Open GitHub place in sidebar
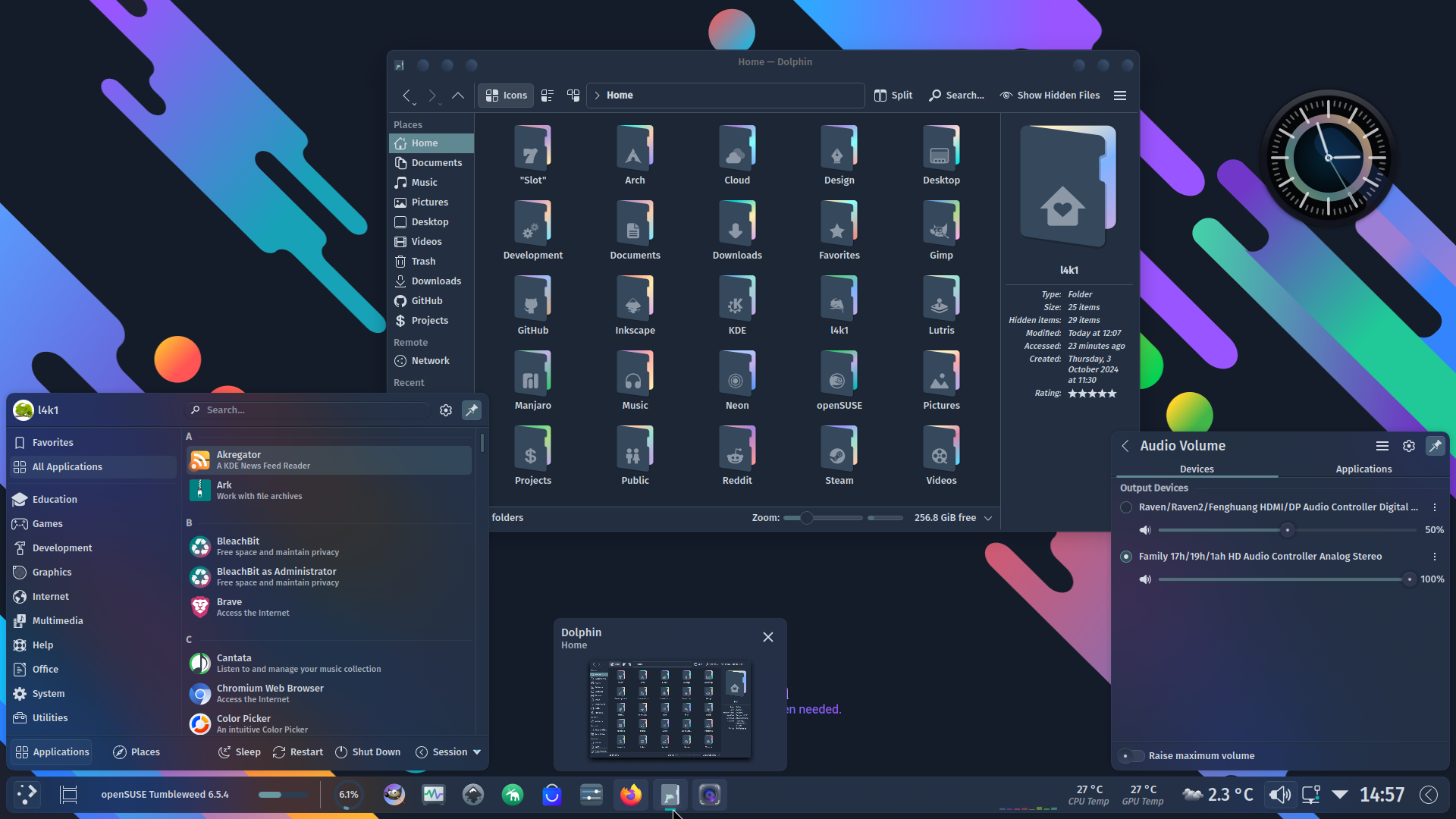The width and height of the screenshot is (1456, 819). click(x=431, y=301)
